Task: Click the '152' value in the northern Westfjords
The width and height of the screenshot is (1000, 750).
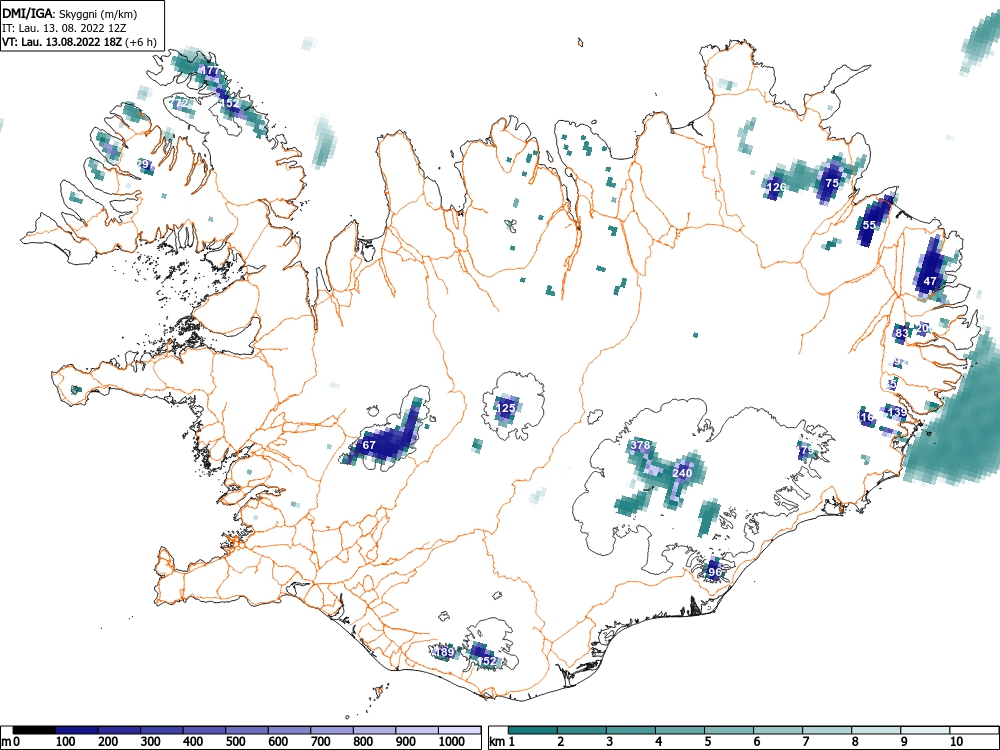Action: [x=229, y=103]
